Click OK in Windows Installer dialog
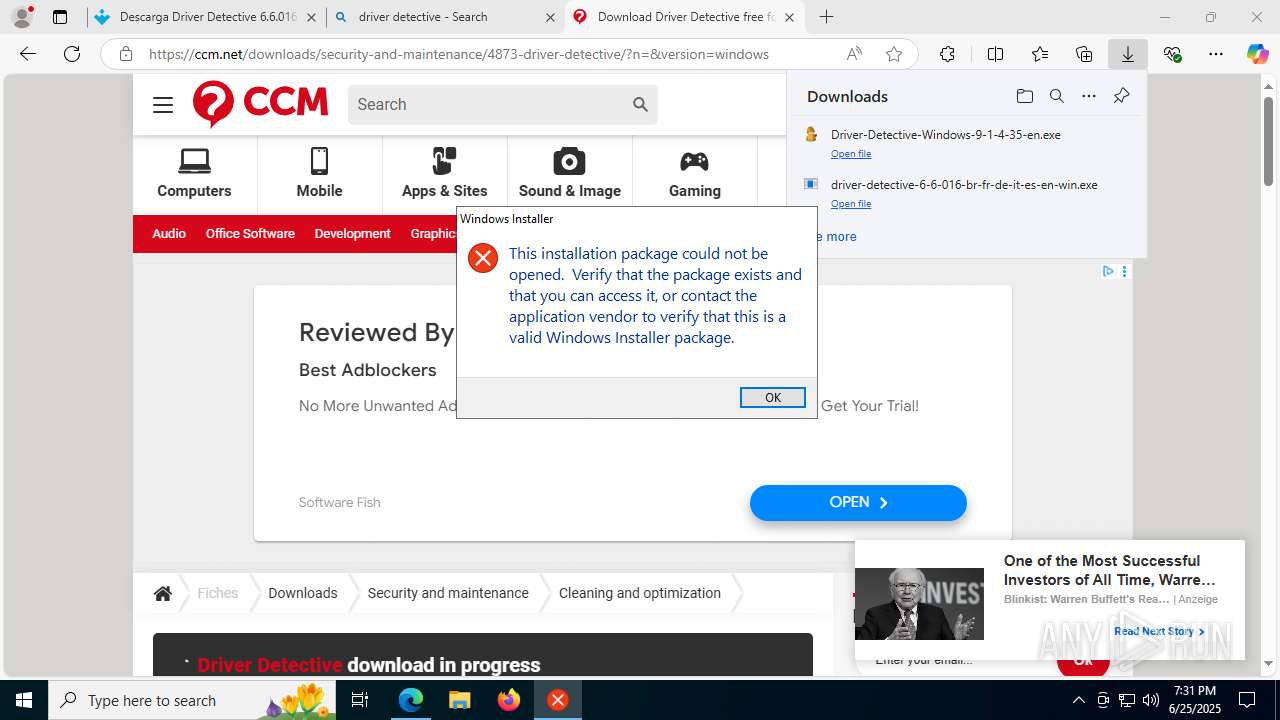This screenshot has width=1280, height=720. click(x=772, y=397)
